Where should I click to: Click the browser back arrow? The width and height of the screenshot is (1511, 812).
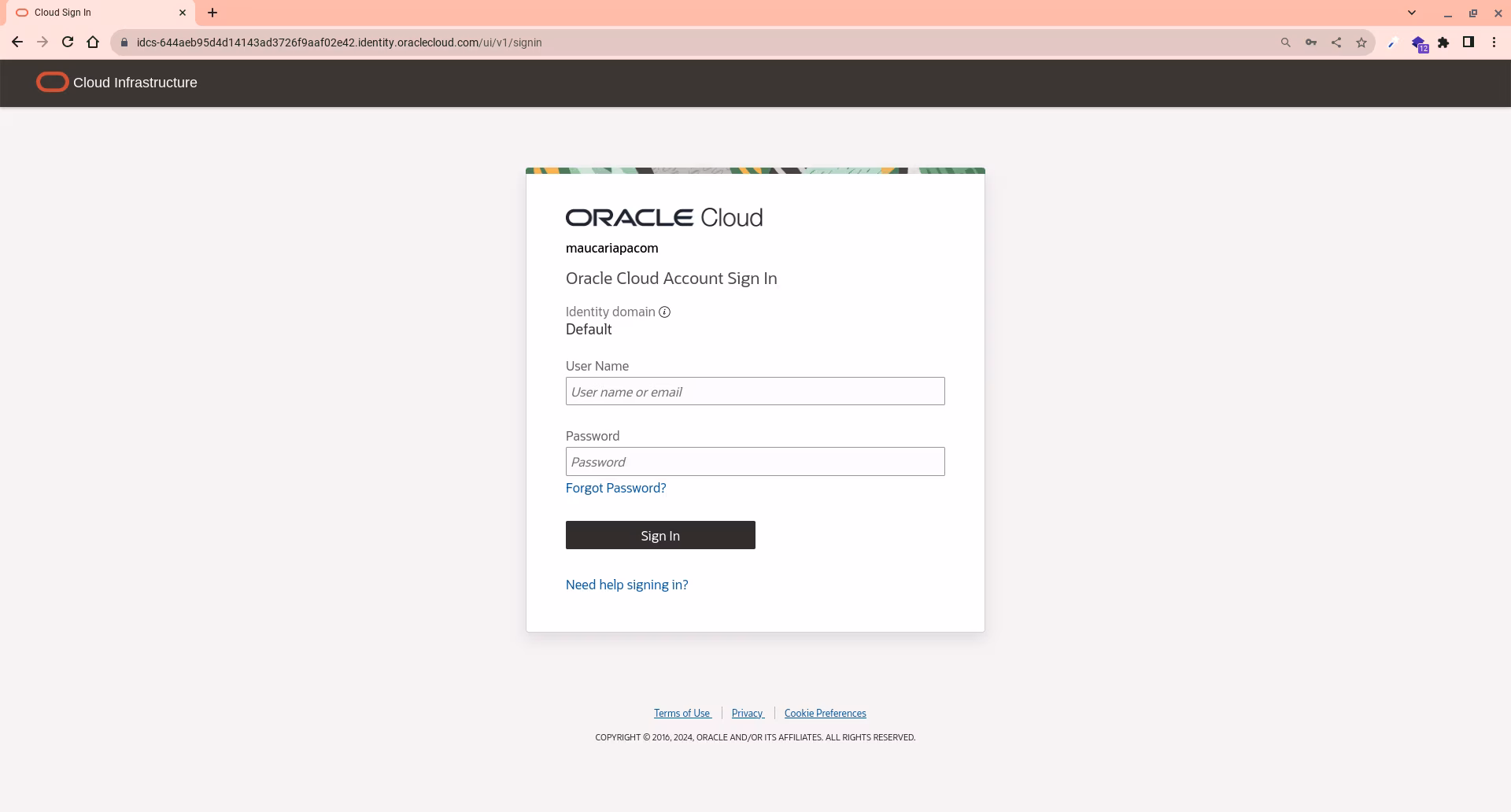pos(17,42)
